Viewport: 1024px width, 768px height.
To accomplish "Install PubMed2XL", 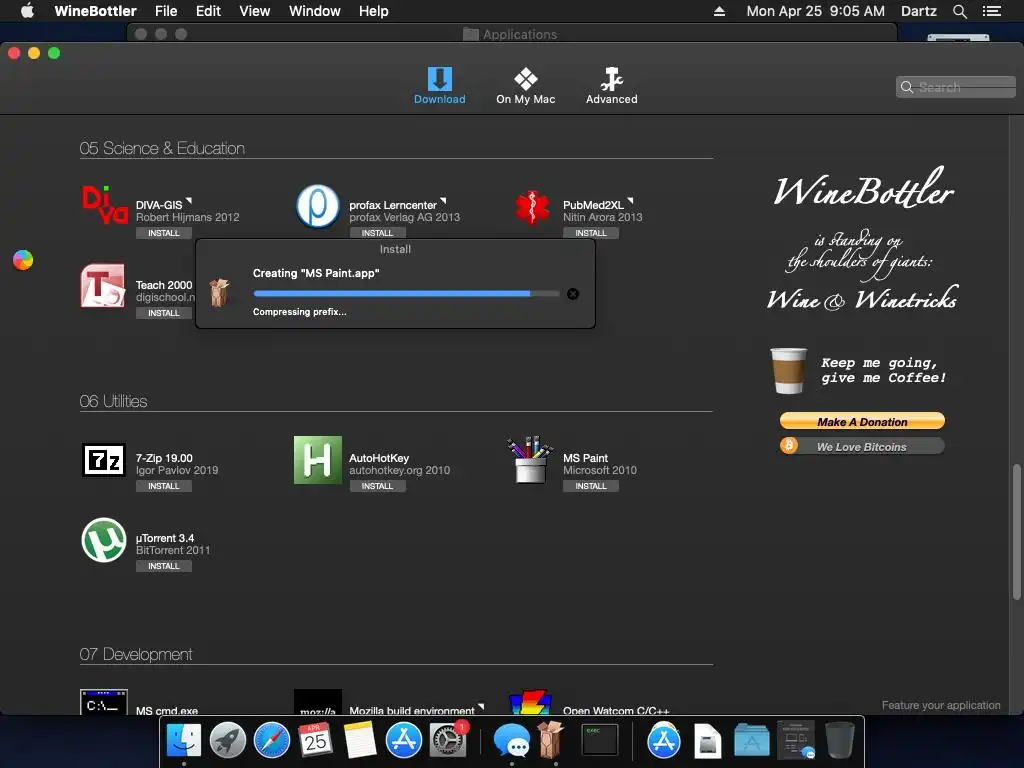I will click(591, 233).
